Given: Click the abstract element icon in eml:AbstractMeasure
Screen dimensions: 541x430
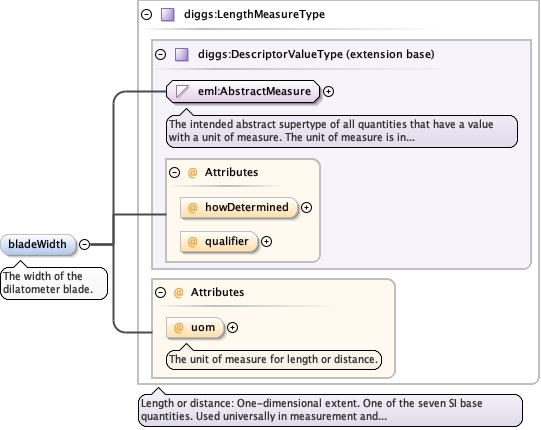Looking at the screenshot, I should pyautogui.click(x=182, y=91).
